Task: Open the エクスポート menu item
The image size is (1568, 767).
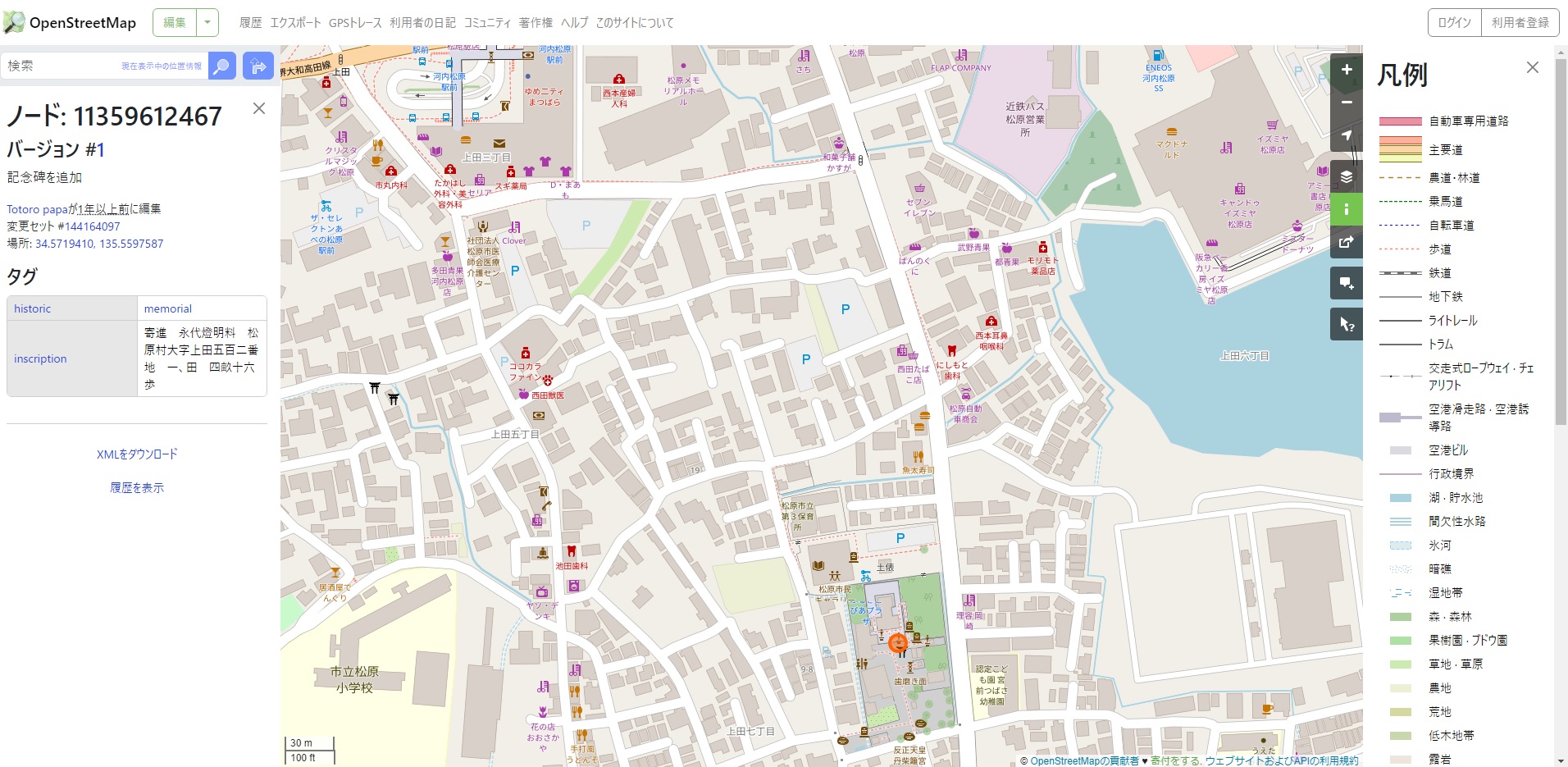Action: [295, 23]
